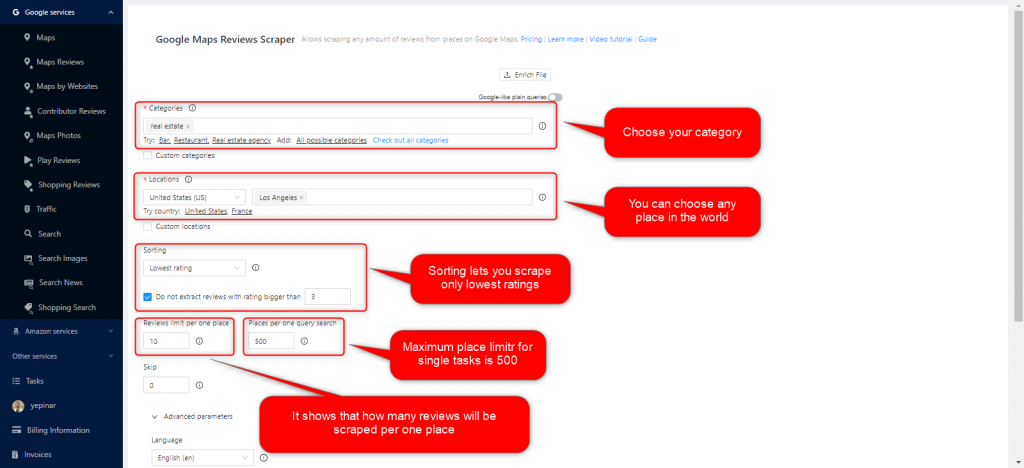Screen dimensions: 1024x468
Task: Open the Learn more link
Action: 566,39
